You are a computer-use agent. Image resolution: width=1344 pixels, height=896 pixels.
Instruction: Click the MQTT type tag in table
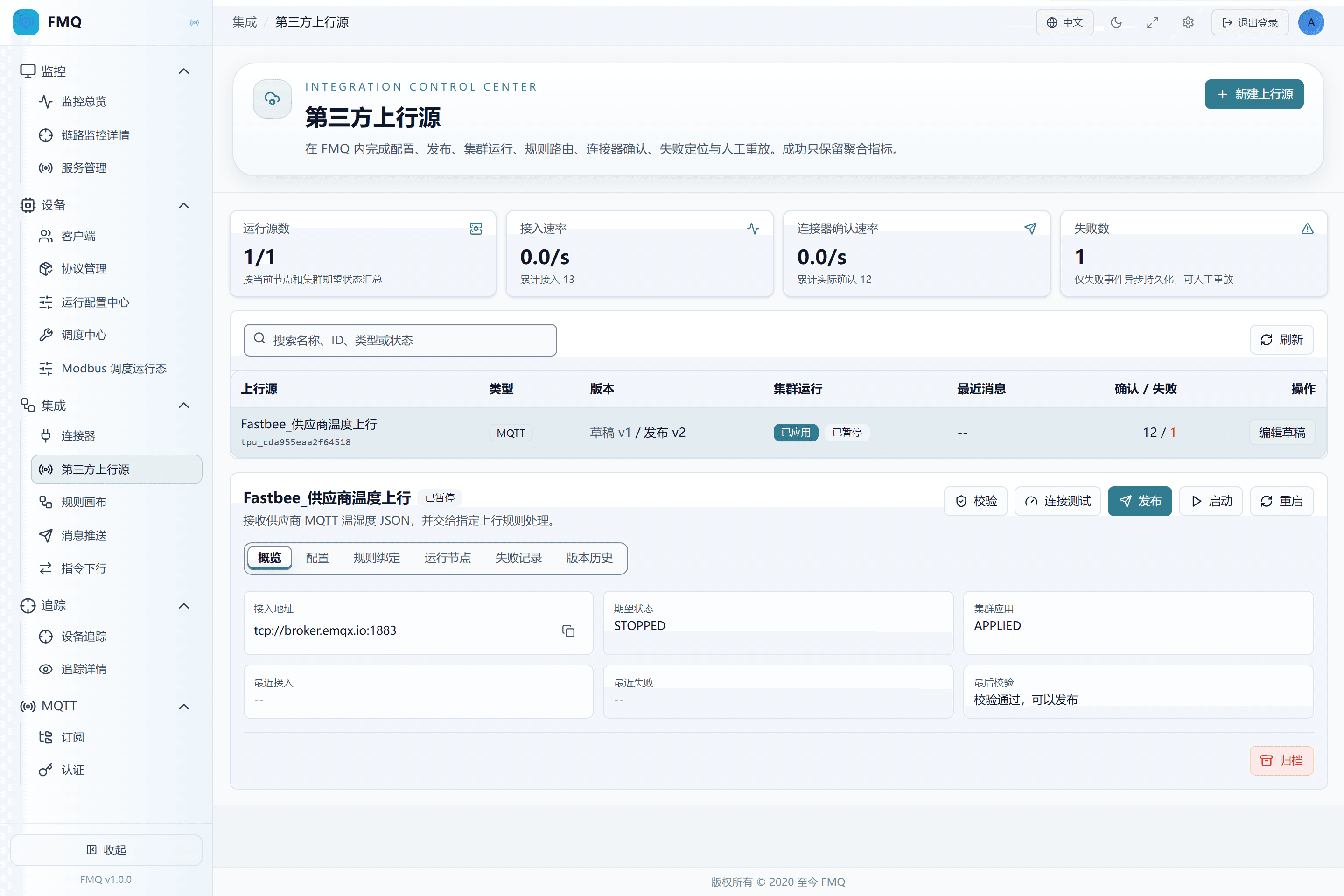[511, 433]
